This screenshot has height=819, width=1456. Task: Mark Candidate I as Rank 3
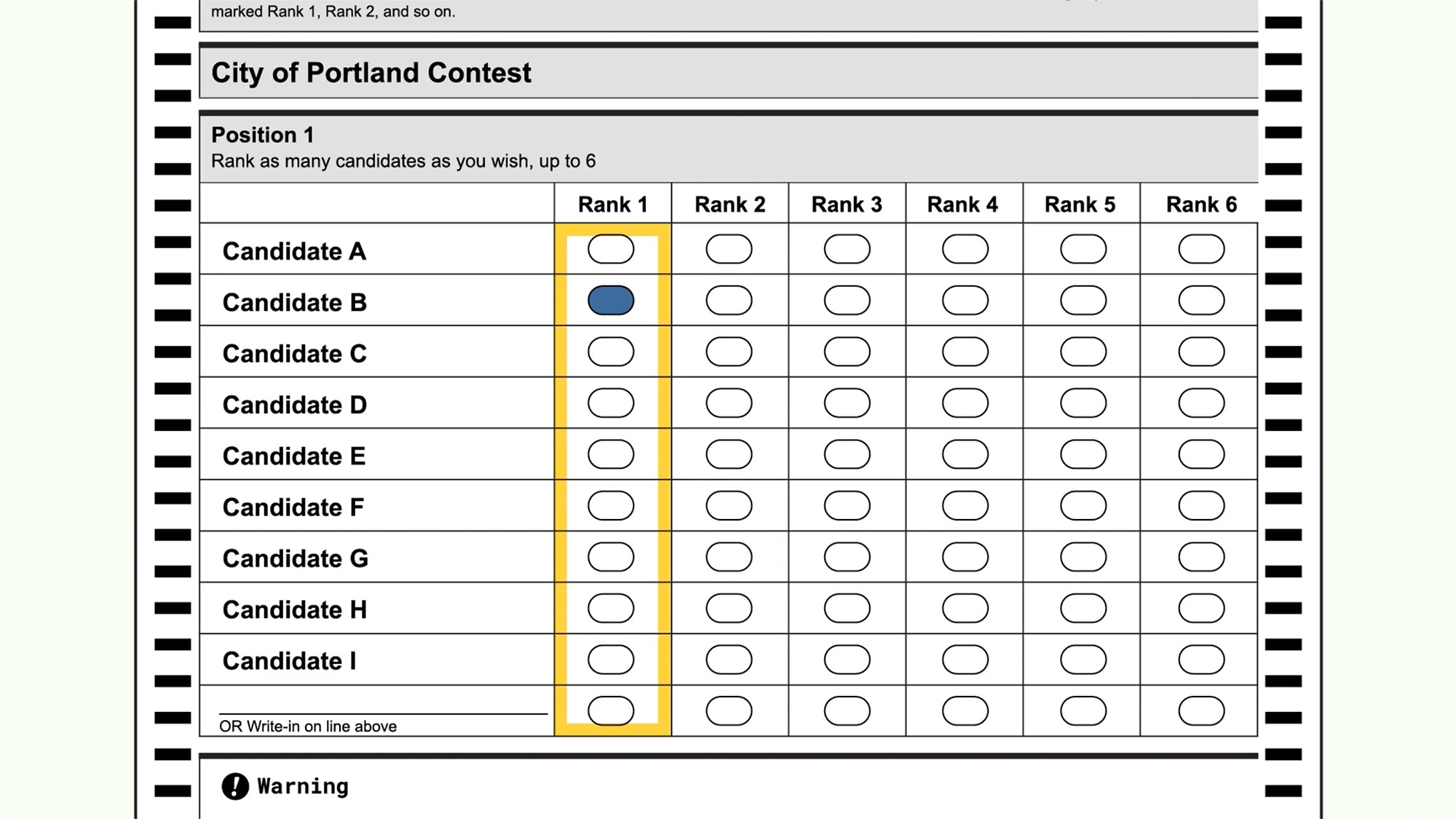pyautogui.click(x=847, y=660)
